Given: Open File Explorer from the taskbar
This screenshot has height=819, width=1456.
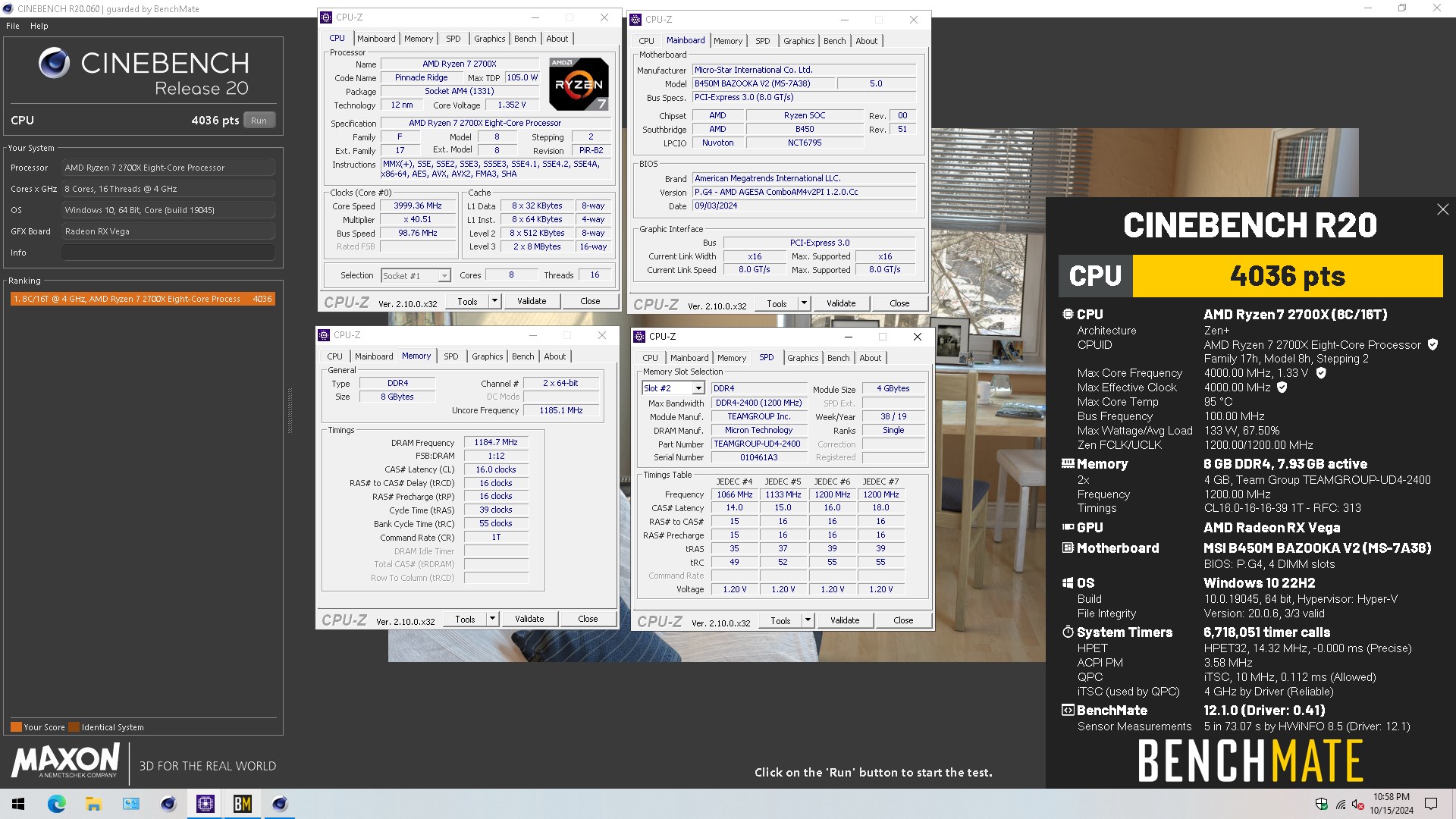Looking at the screenshot, I should coord(93,804).
